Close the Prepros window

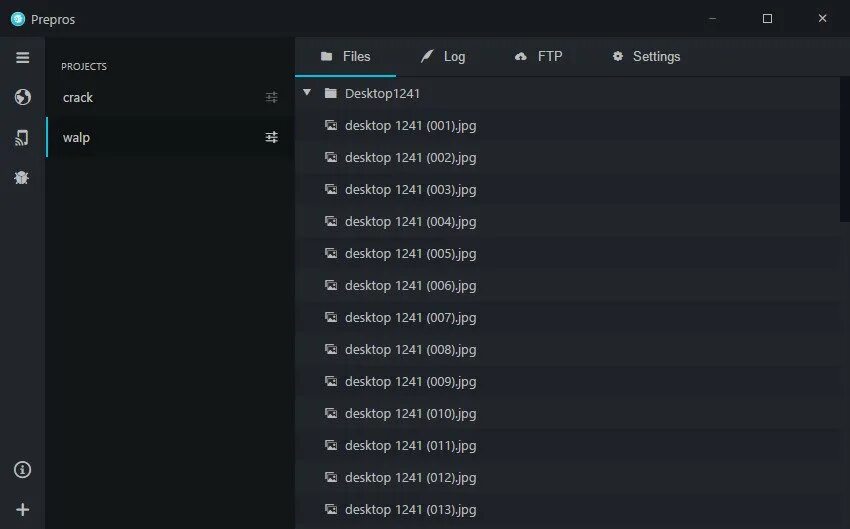point(822,18)
